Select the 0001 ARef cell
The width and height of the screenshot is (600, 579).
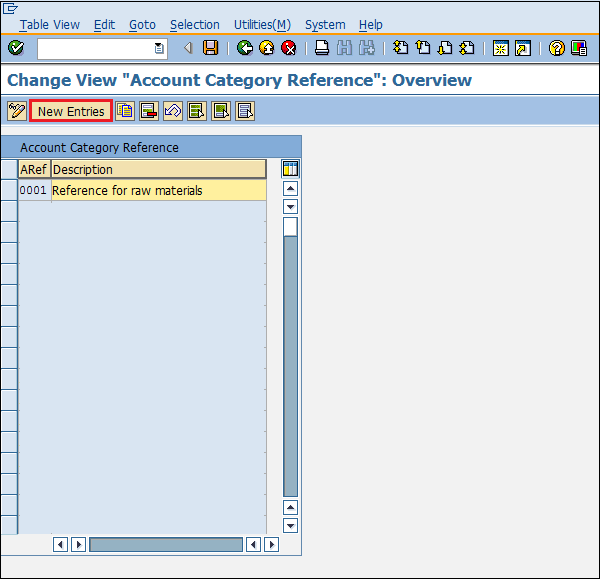(x=34, y=190)
